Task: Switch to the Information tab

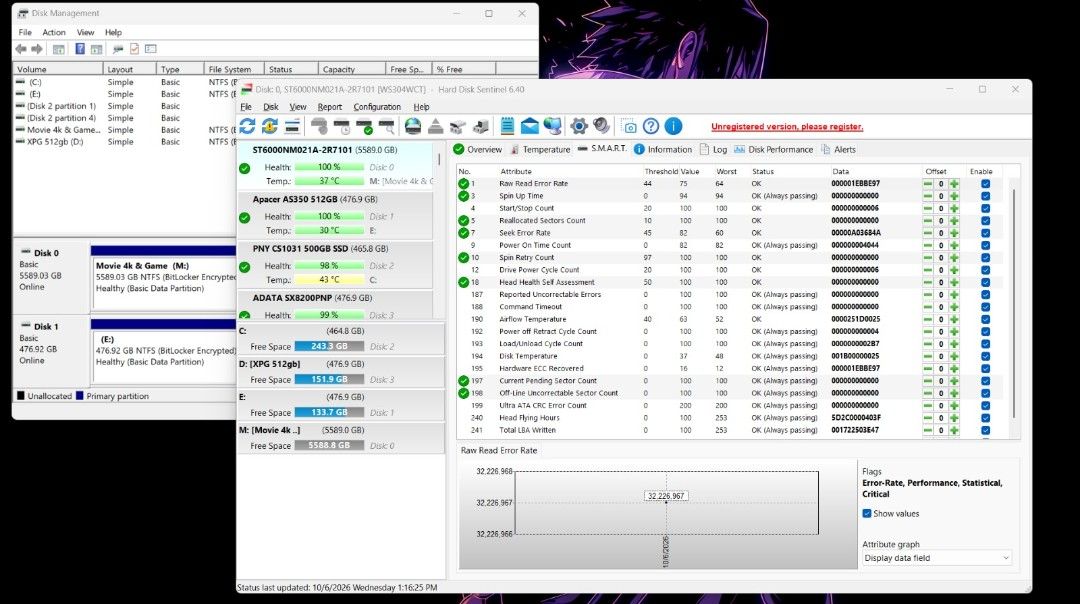Action: click(663, 149)
